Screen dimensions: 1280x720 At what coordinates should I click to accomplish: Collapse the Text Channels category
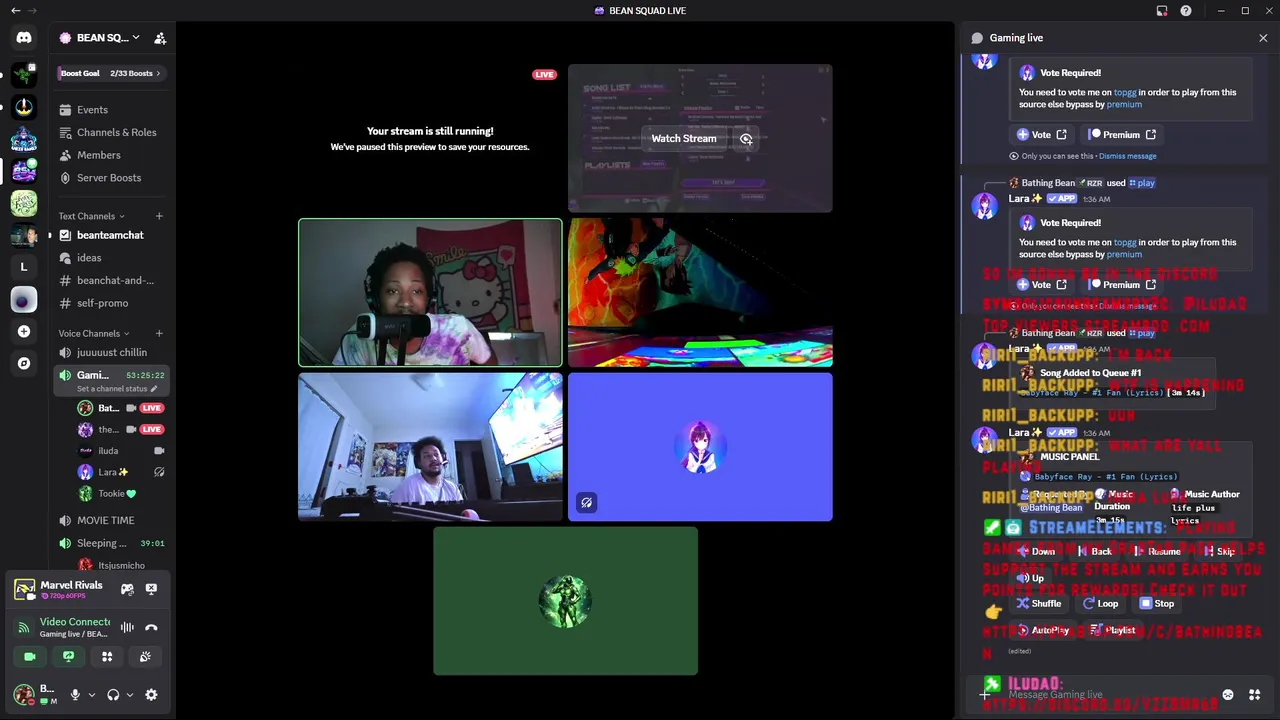91,216
